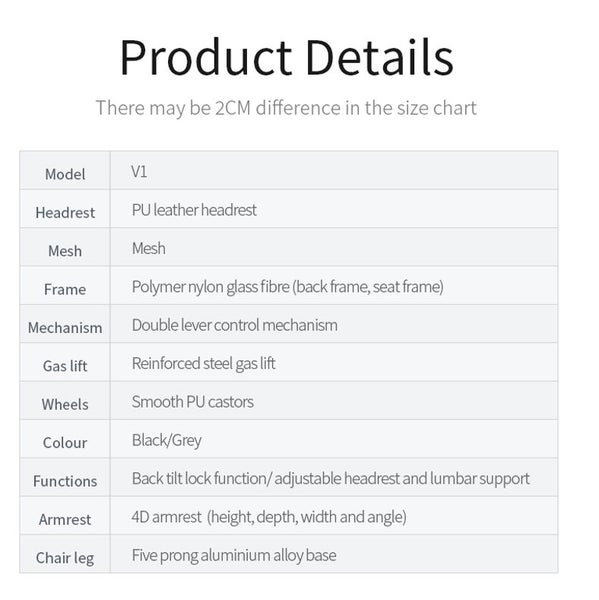Select Double lever control mechanism text
Screen dimensions: 599x600
pos(235,325)
